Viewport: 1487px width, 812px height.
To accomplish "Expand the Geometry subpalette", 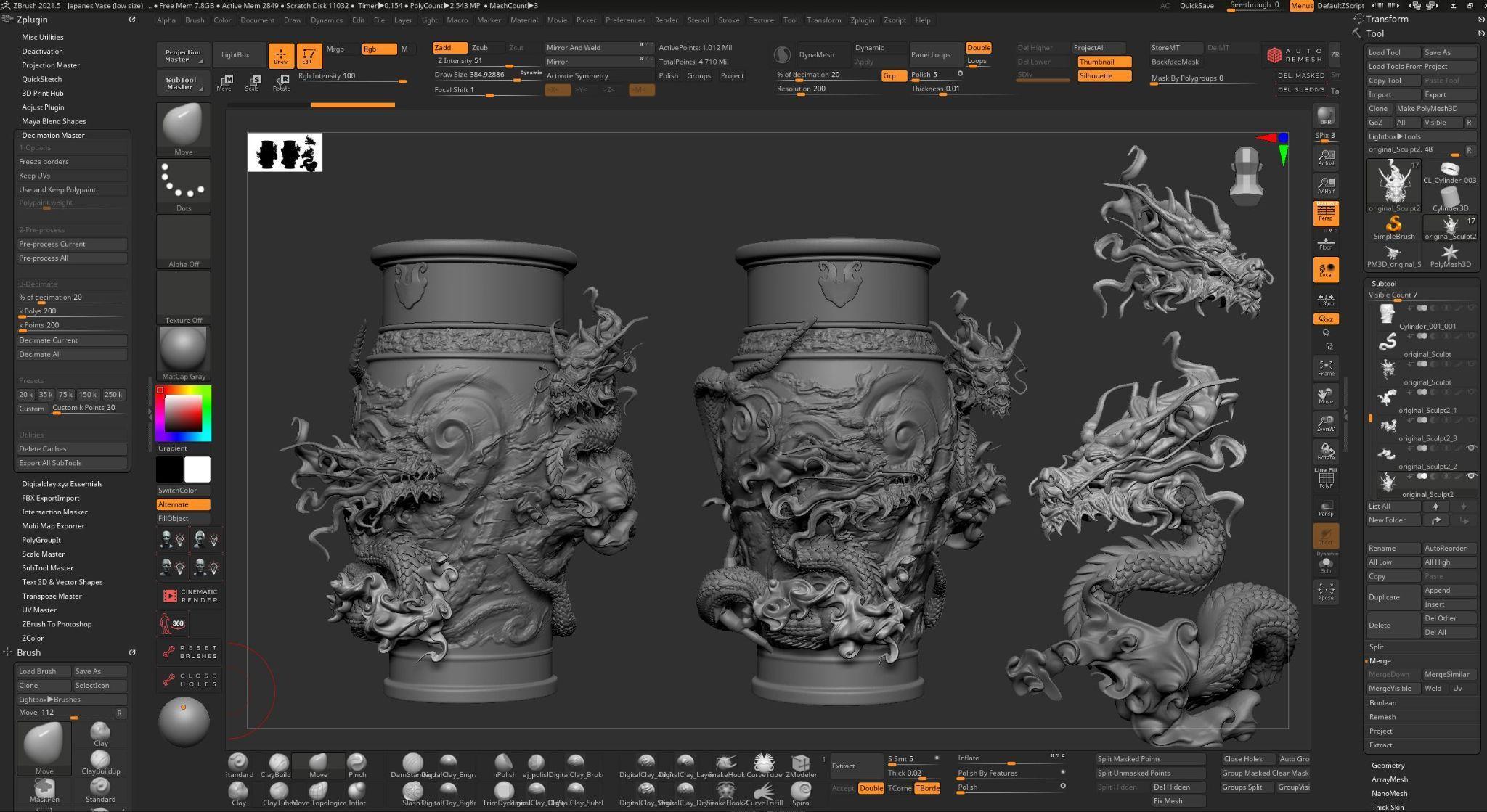I will pyautogui.click(x=1388, y=765).
